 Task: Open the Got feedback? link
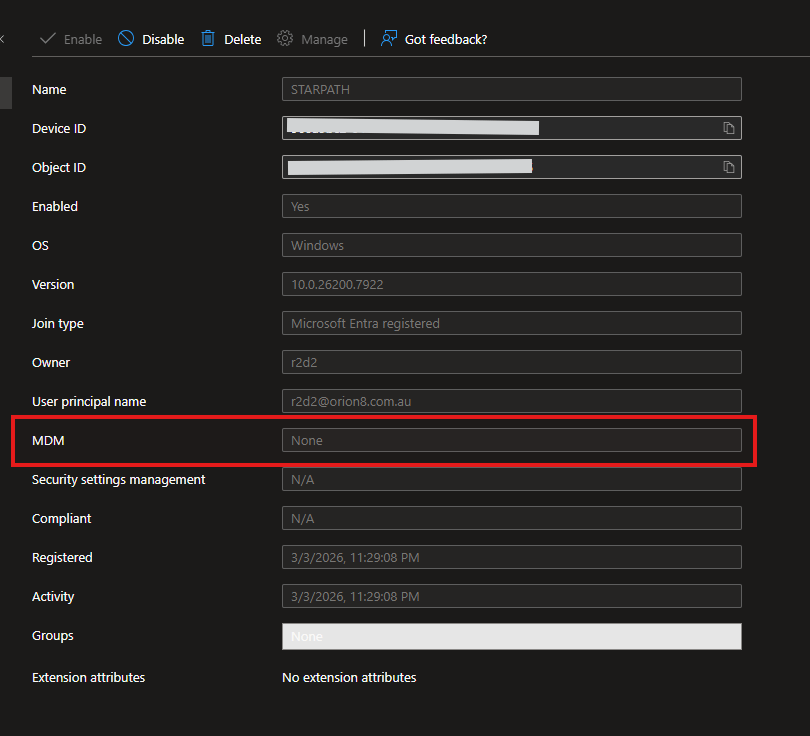[x=445, y=39]
